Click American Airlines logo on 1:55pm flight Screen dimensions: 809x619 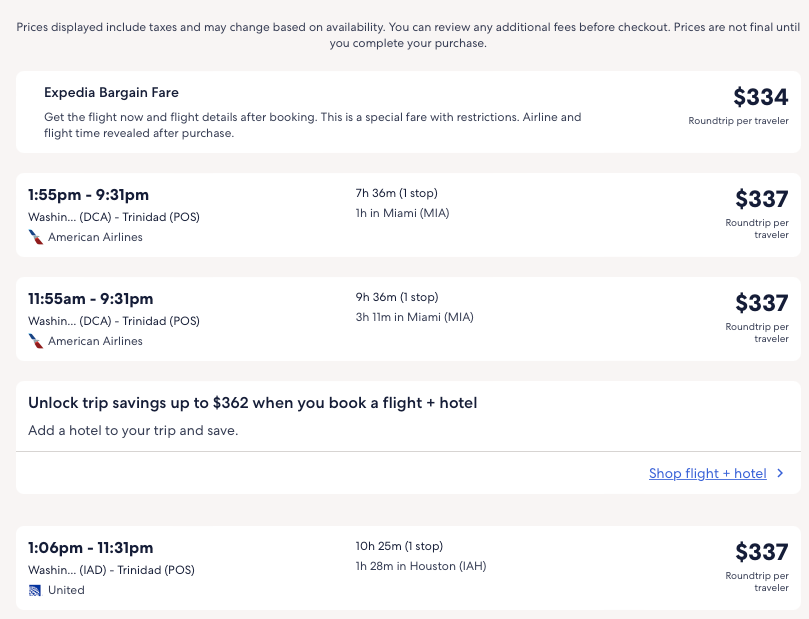pyautogui.click(x=36, y=237)
